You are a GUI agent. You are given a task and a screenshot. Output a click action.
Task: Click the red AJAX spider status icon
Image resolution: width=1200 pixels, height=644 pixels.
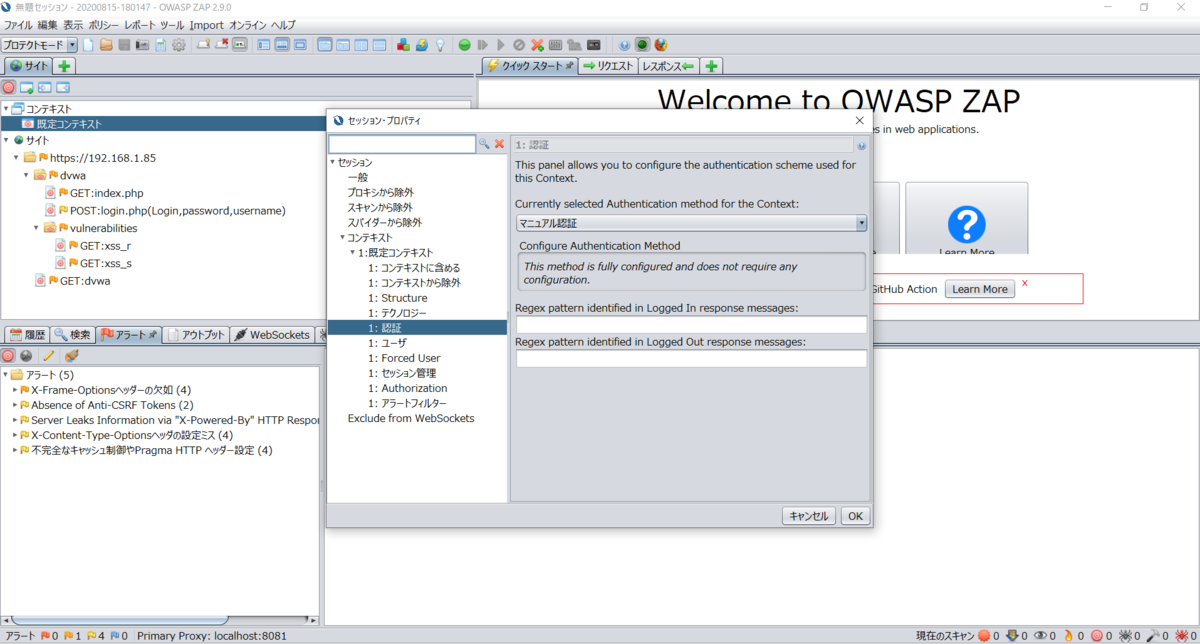click(1182, 635)
